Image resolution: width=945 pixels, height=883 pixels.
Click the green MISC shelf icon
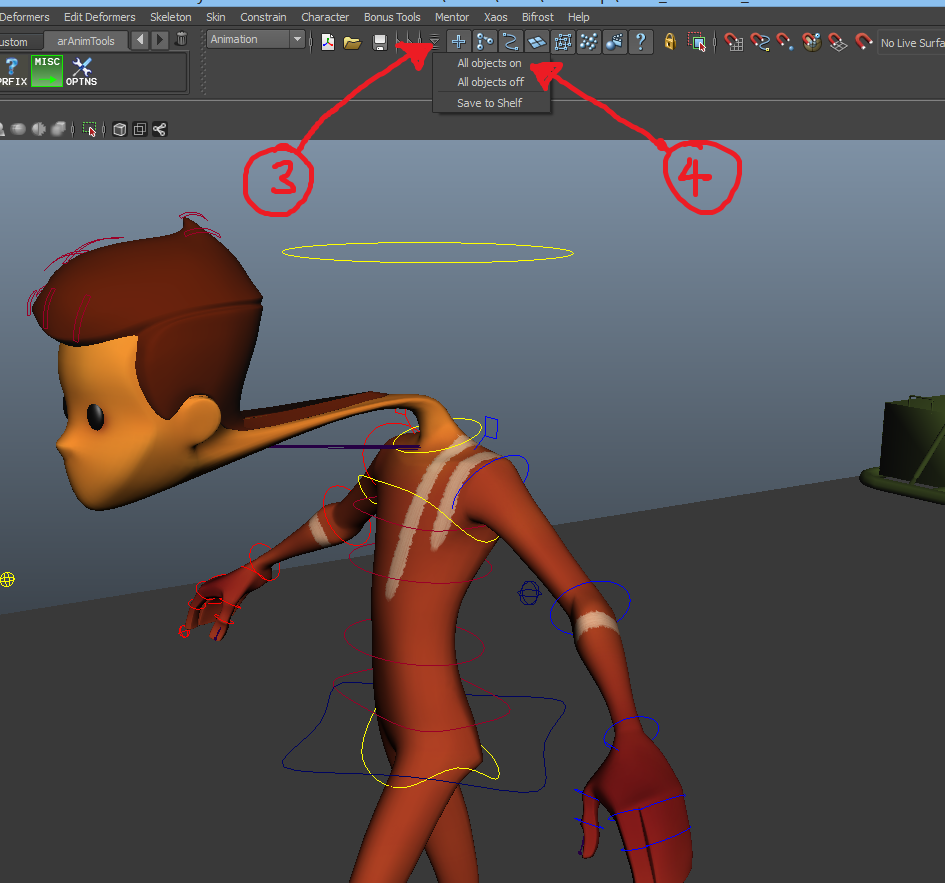point(47,71)
